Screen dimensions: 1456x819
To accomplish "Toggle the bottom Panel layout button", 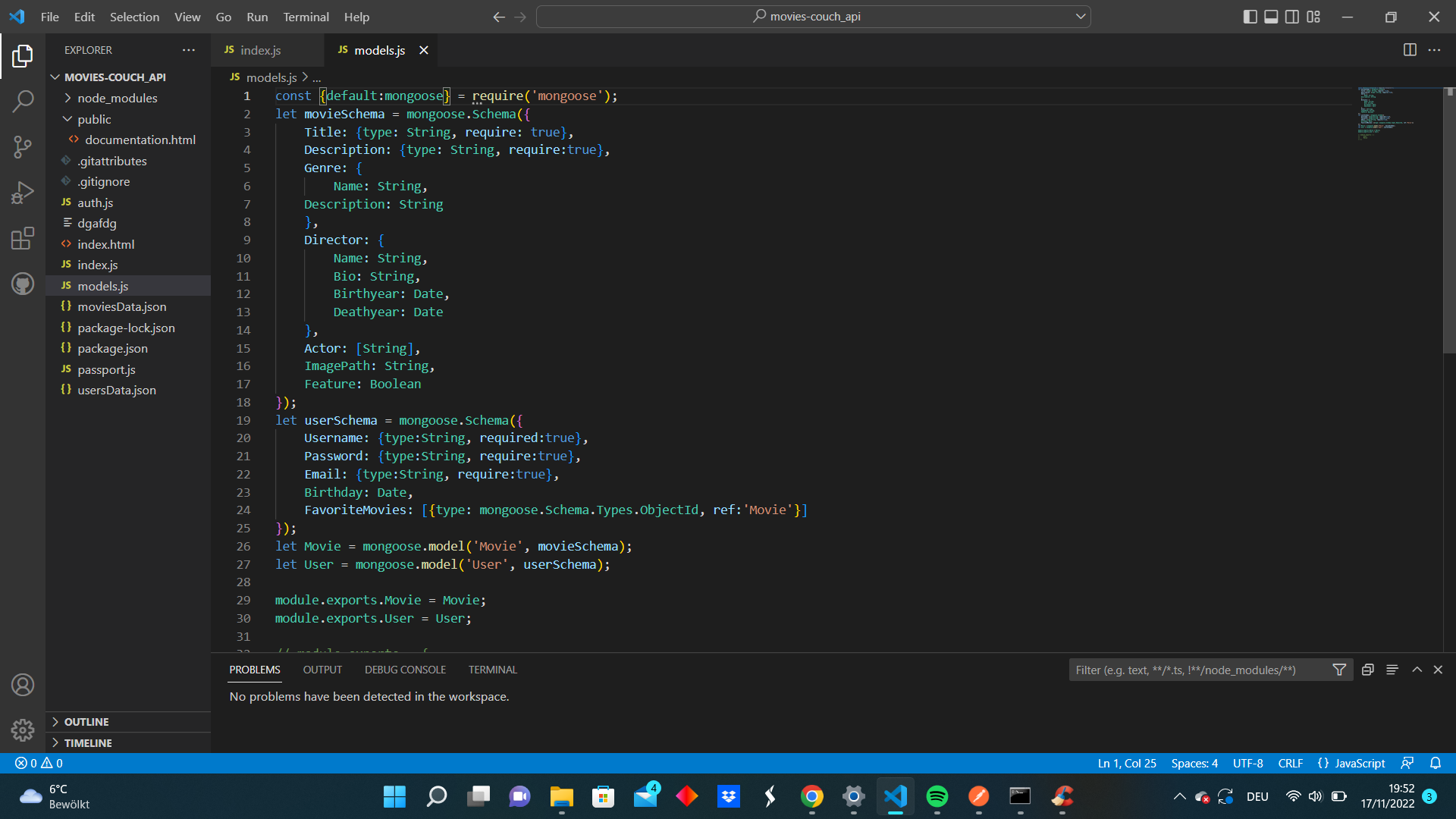I will (1271, 17).
